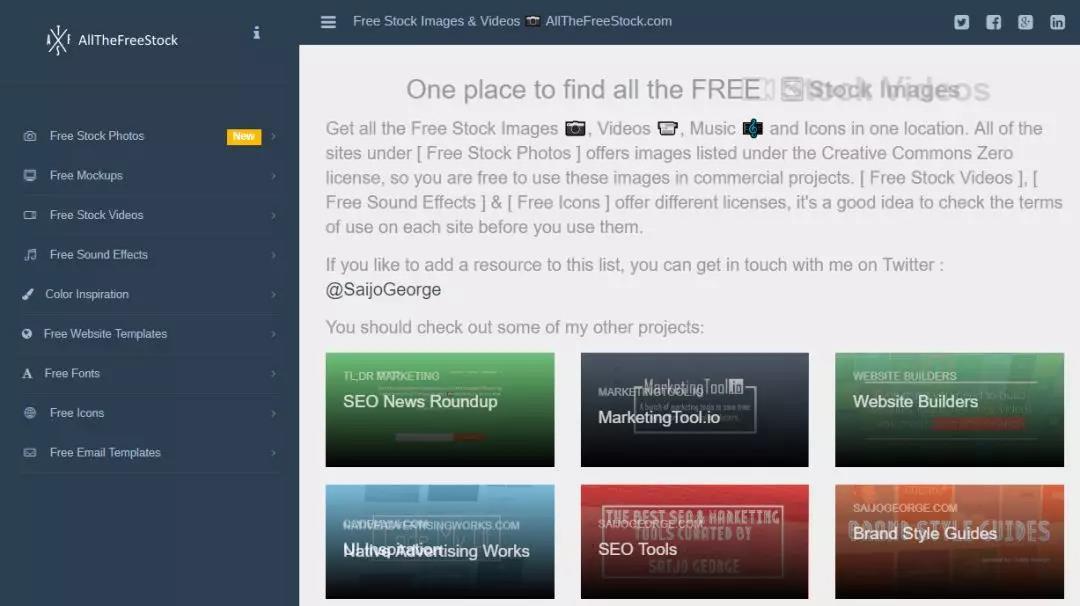Expand Free Sound Effects chevron
The image size is (1080, 606).
(273, 255)
